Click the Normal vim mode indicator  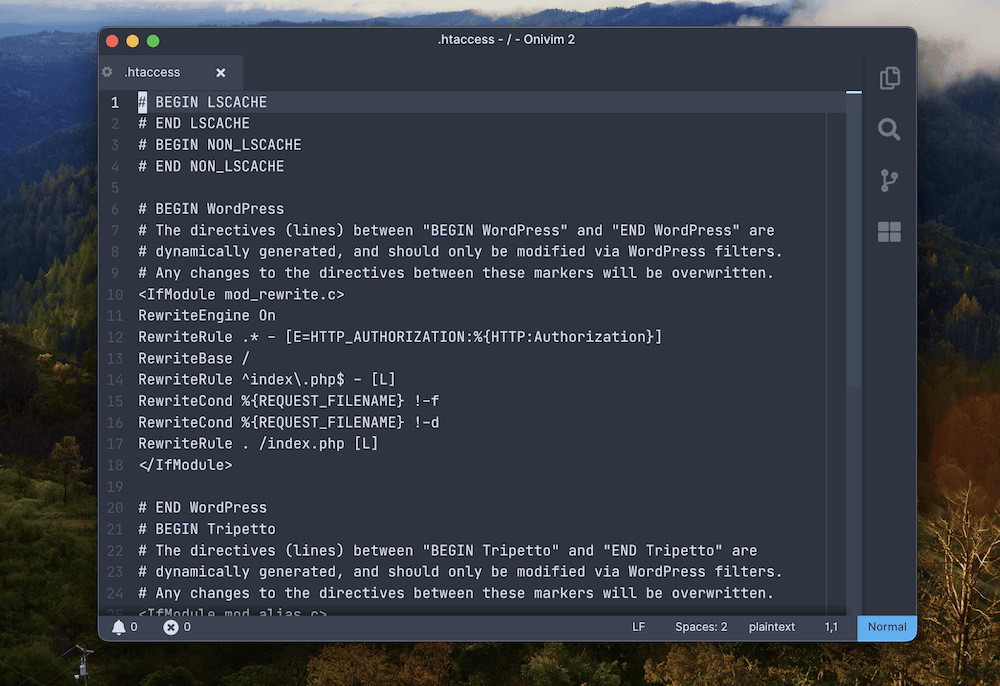pos(887,627)
